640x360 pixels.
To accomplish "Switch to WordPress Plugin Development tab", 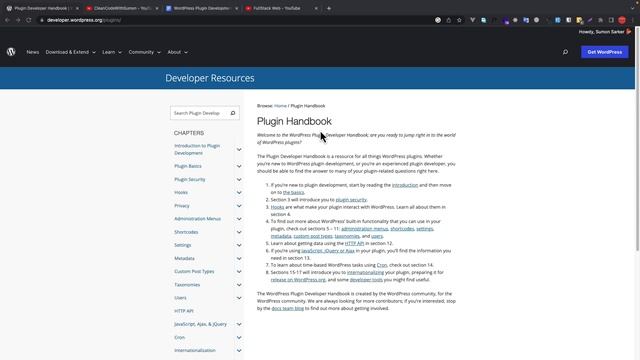I will (x=202, y=8).
